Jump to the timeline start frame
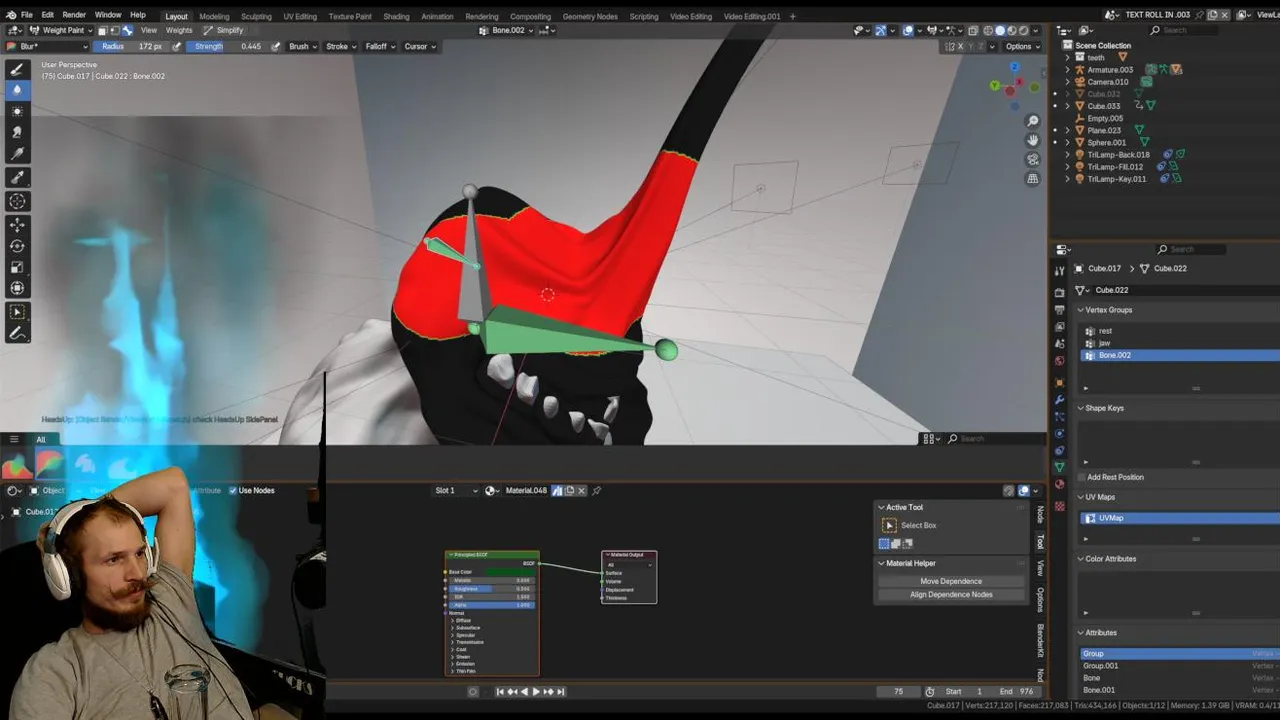 [x=500, y=691]
